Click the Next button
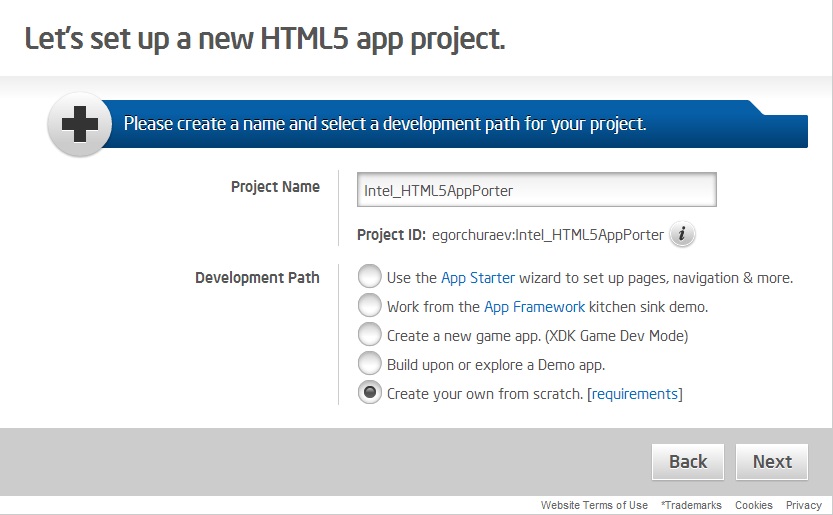This screenshot has height=515, width=833. [772, 461]
